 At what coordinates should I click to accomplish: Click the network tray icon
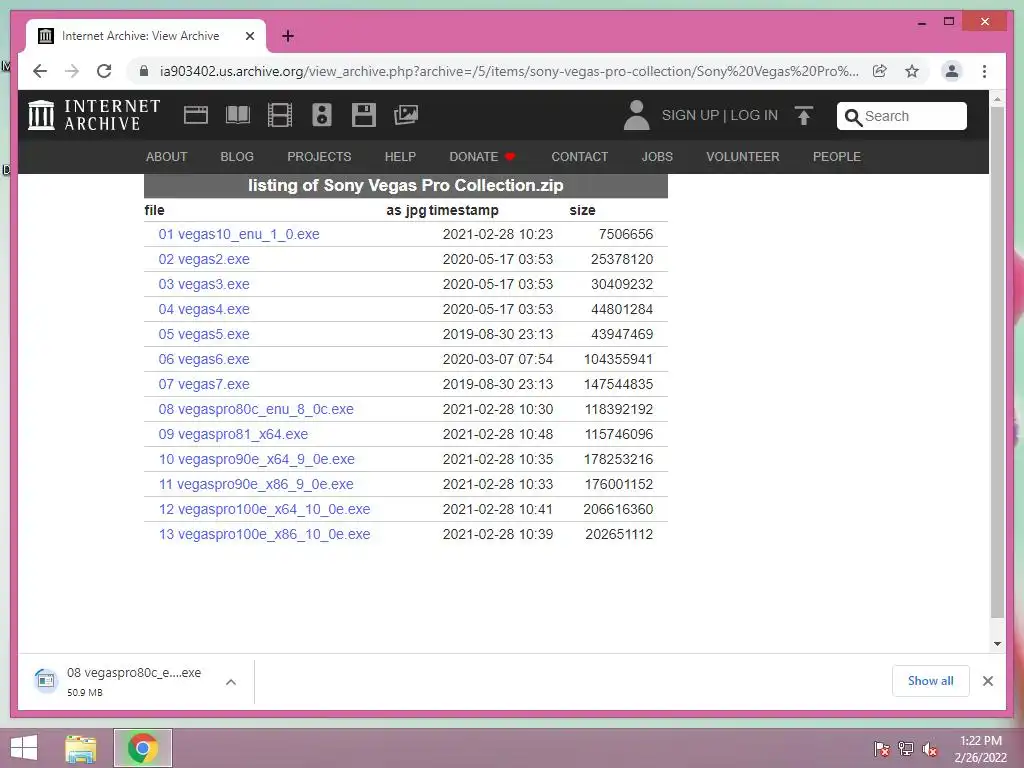tap(906, 748)
